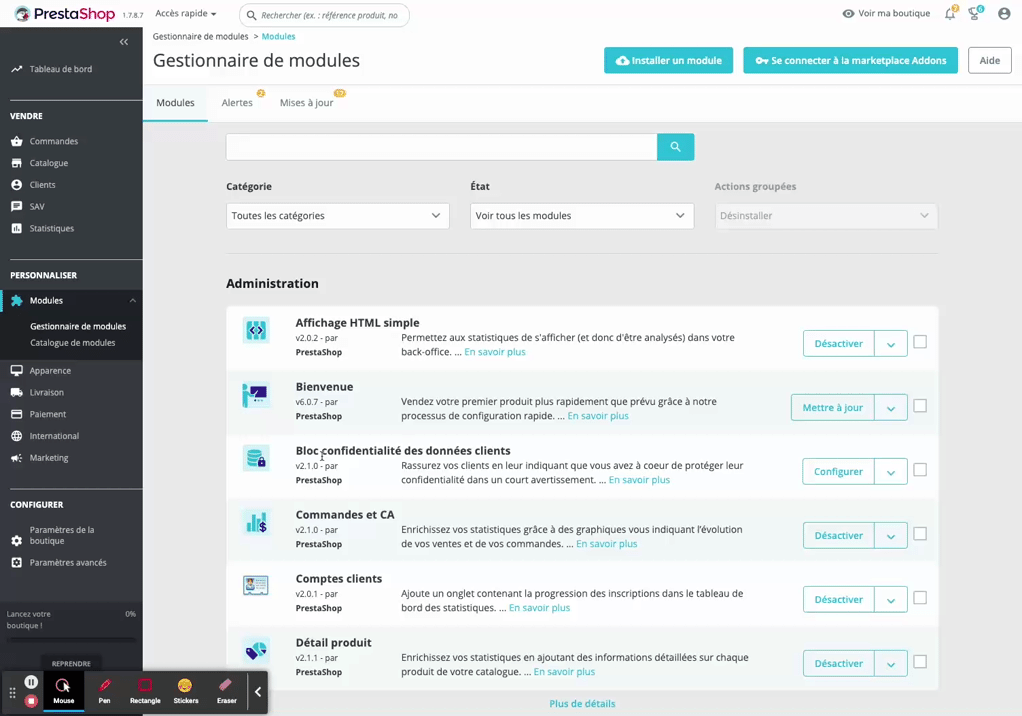Image resolution: width=1022 pixels, height=716 pixels.
Task: Click Installer un module button
Action: 668,61
